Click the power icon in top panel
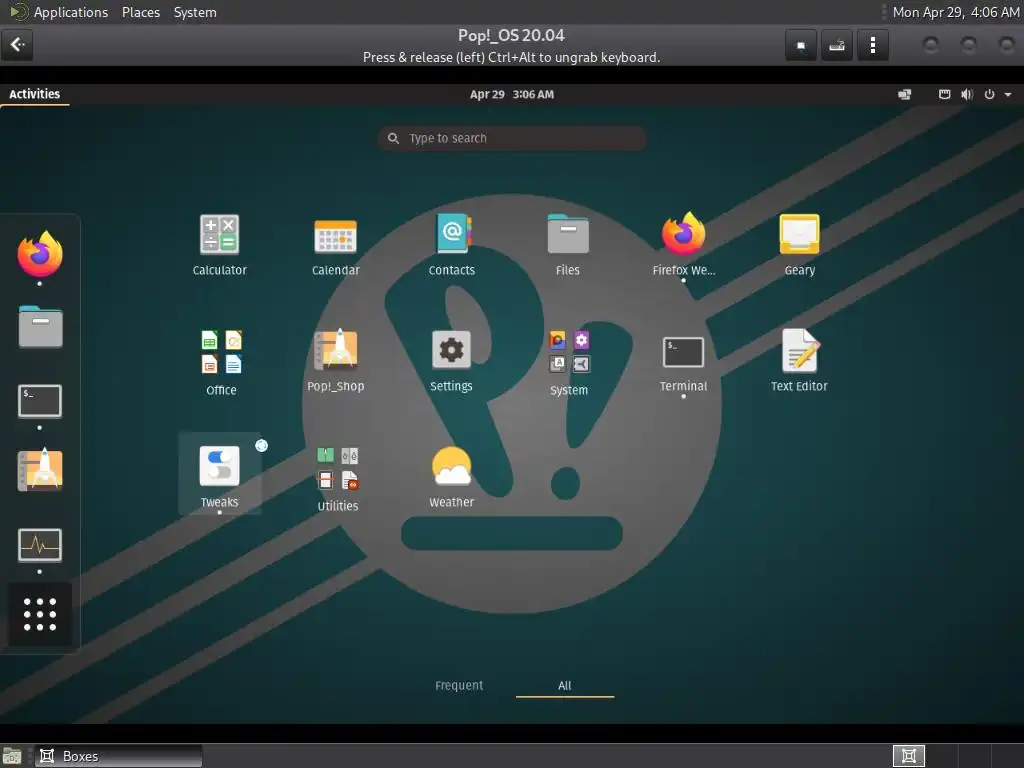This screenshot has height=768, width=1024. click(989, 94)
